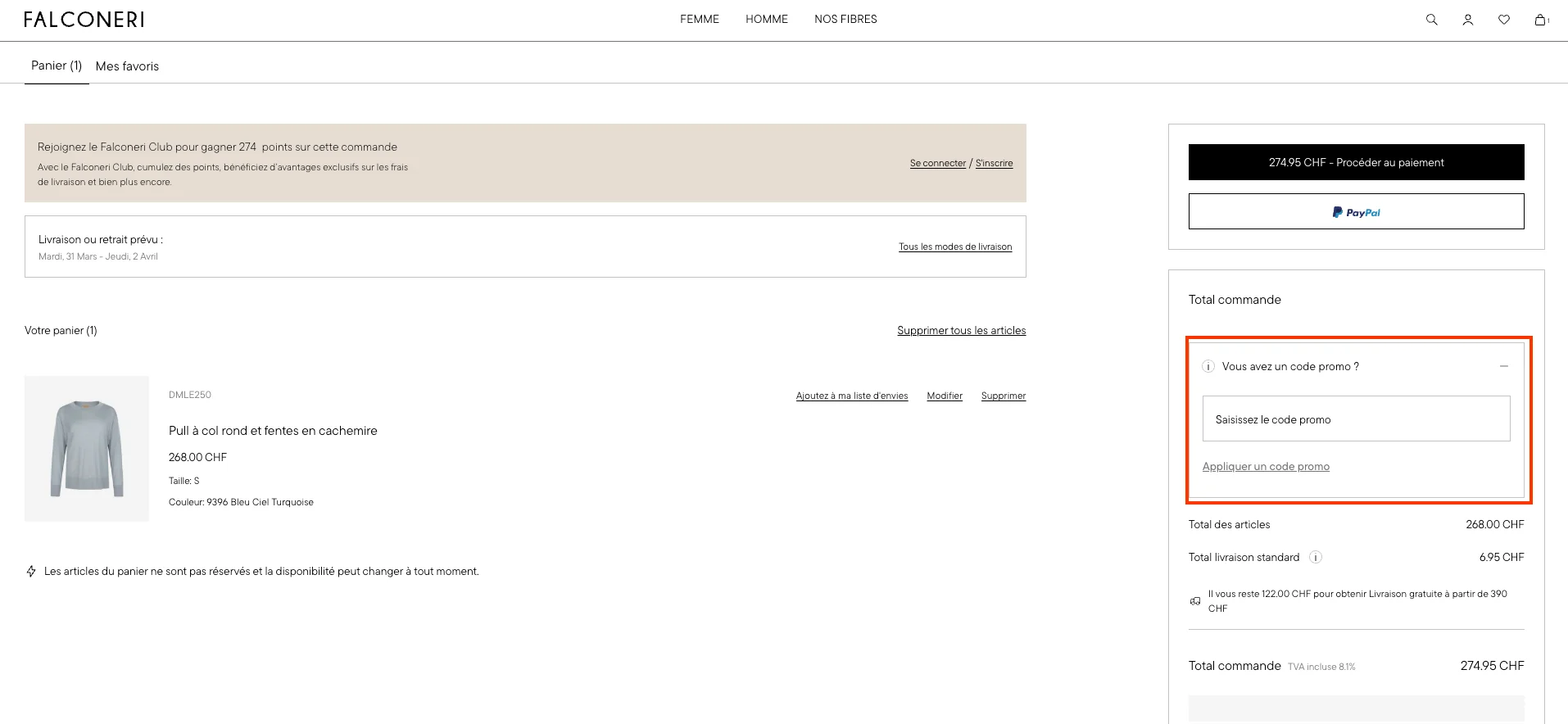Open the wishlist heart icon
The image size is (1568, 724).
click(1503, 20)
